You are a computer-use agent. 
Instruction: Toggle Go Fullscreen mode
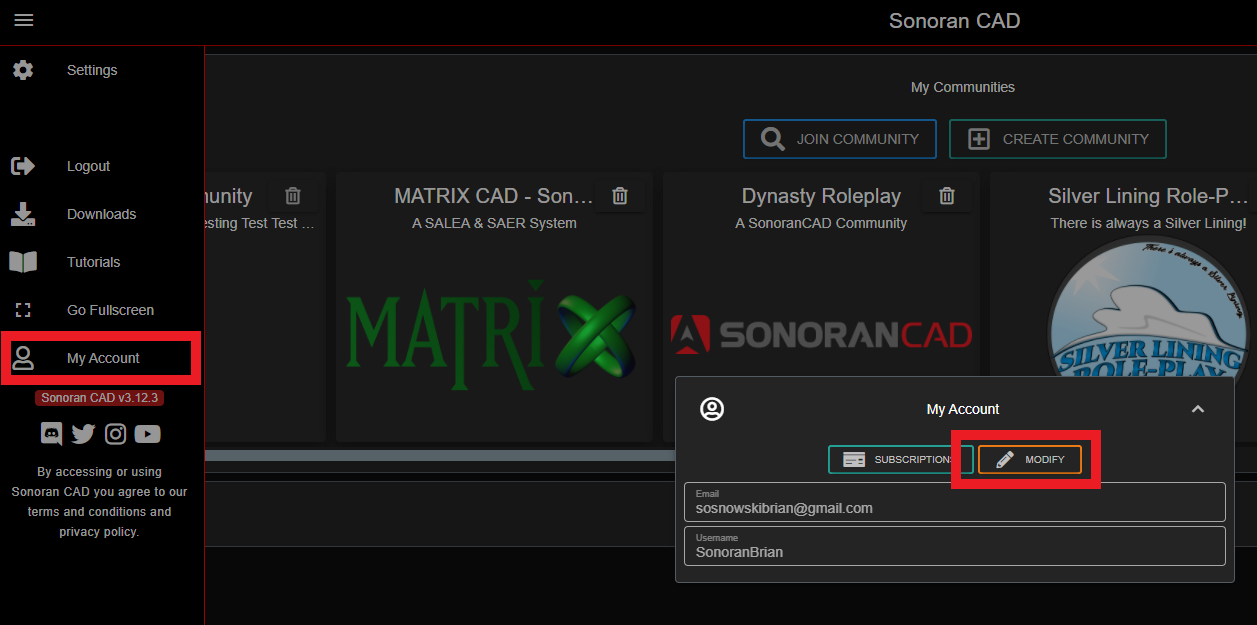(110, 310)
